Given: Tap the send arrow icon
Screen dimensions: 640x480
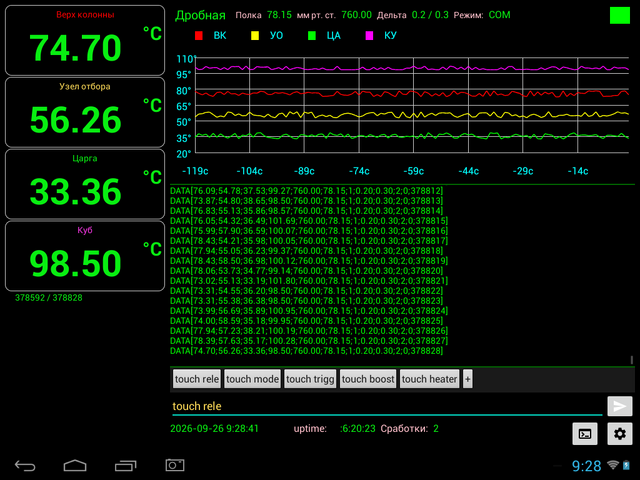Looking at the screenshot, I should pos(620,406).
